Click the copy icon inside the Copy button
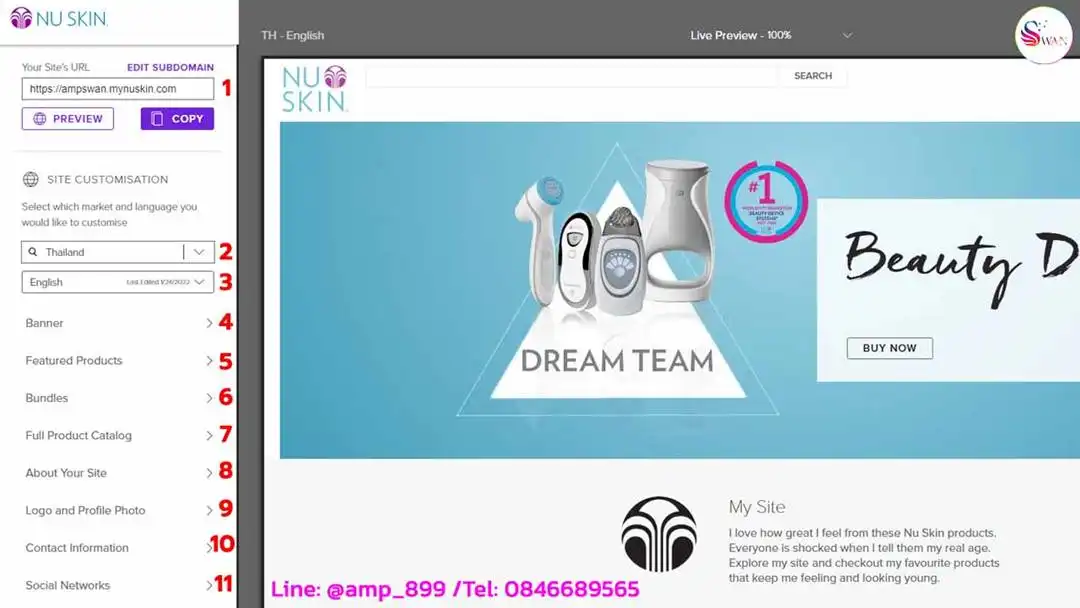This screenshot has height=608, width=1080. tap(158, 118)
